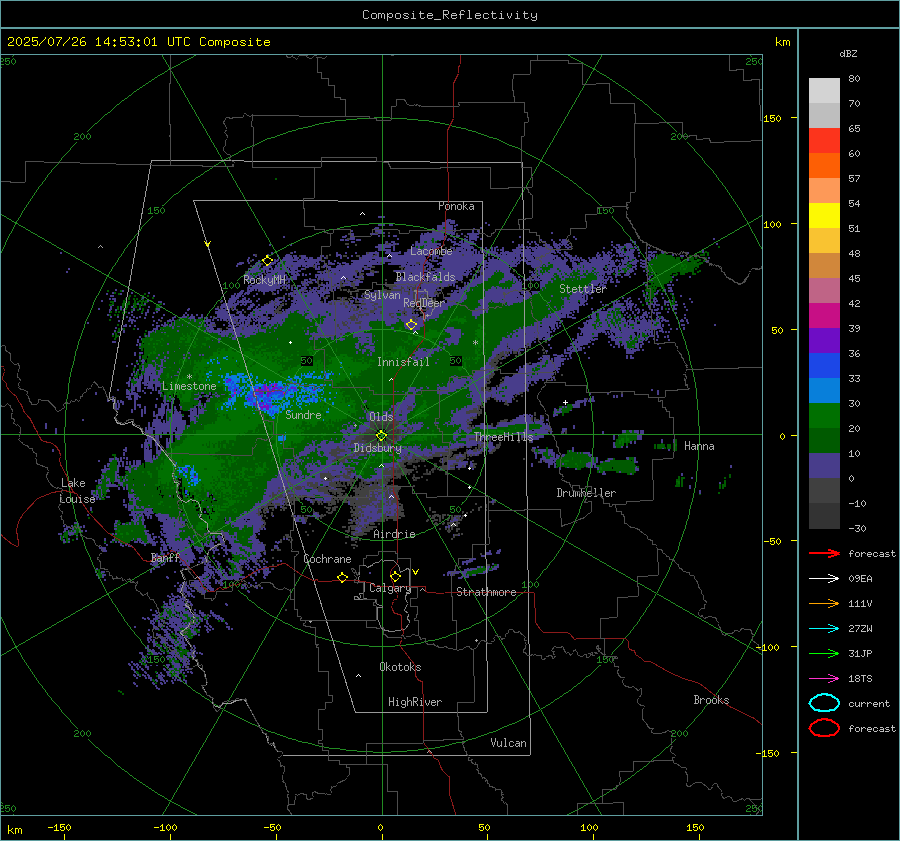Click the Brooks city label
Screen dimensions: 900x841
[x=711, y=700]
